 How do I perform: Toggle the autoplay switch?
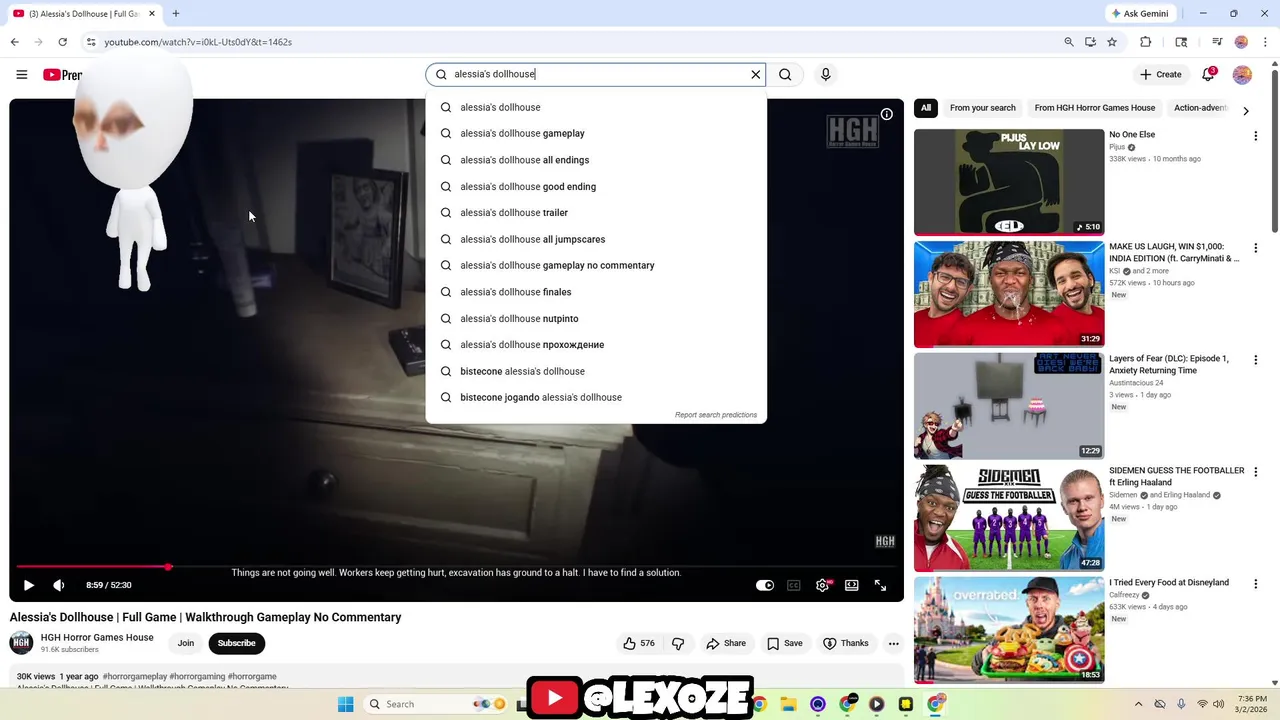[x=765, y=585]
